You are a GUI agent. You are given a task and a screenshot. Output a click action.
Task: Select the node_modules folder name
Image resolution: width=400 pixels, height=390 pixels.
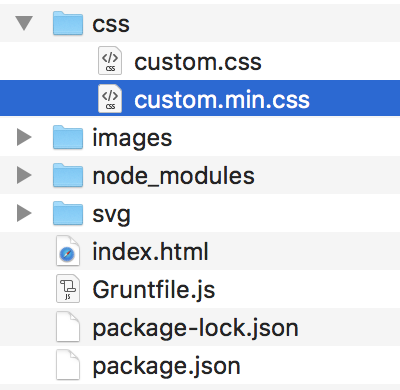click(173, 176)
